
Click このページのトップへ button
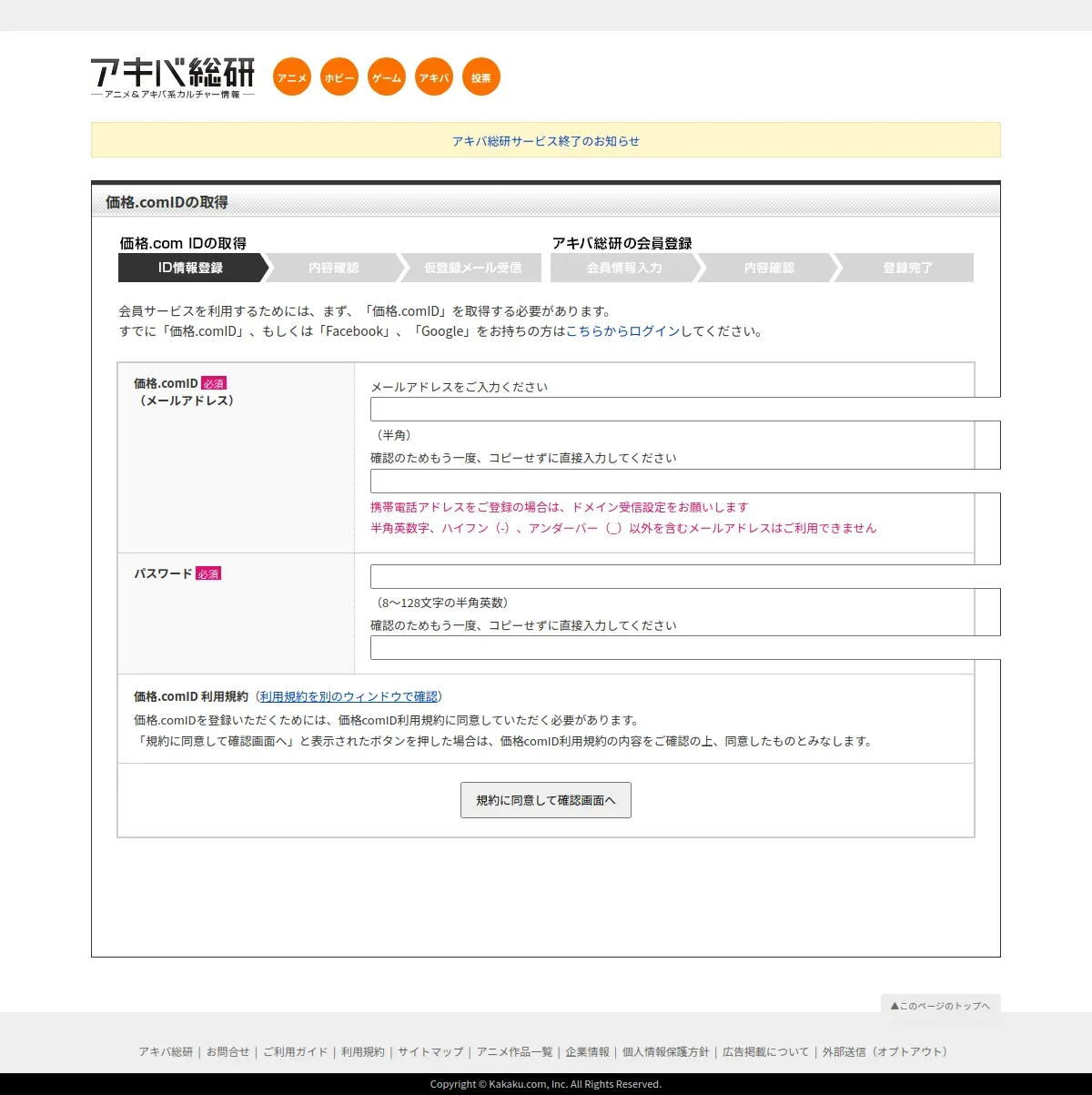click(941, 1006)
